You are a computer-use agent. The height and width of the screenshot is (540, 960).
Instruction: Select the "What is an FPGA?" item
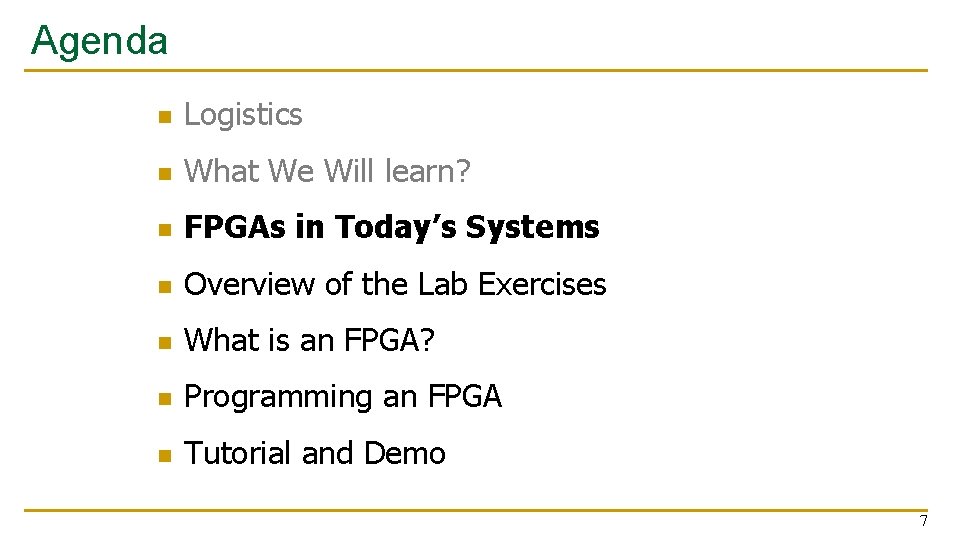[x=309, y=340]
